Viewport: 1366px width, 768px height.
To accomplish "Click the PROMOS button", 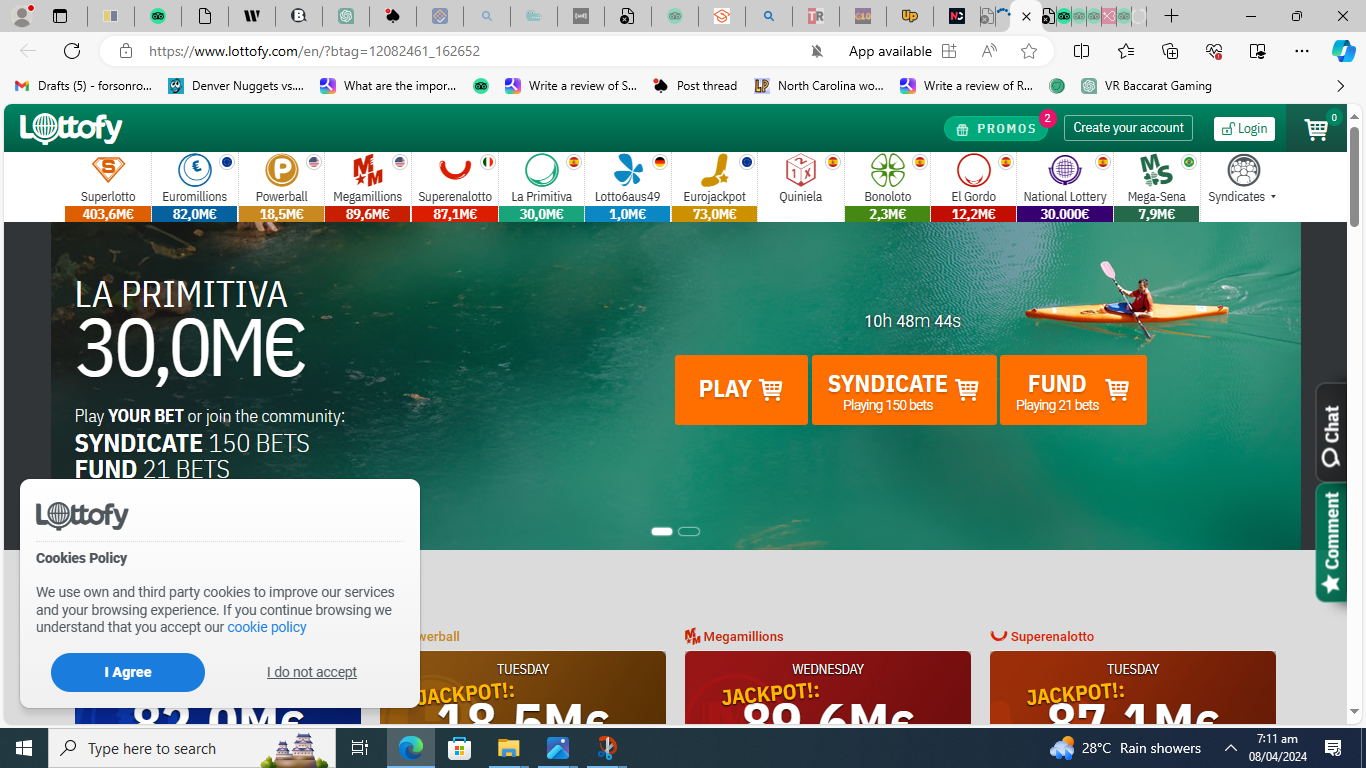I will tap(996, 128).
